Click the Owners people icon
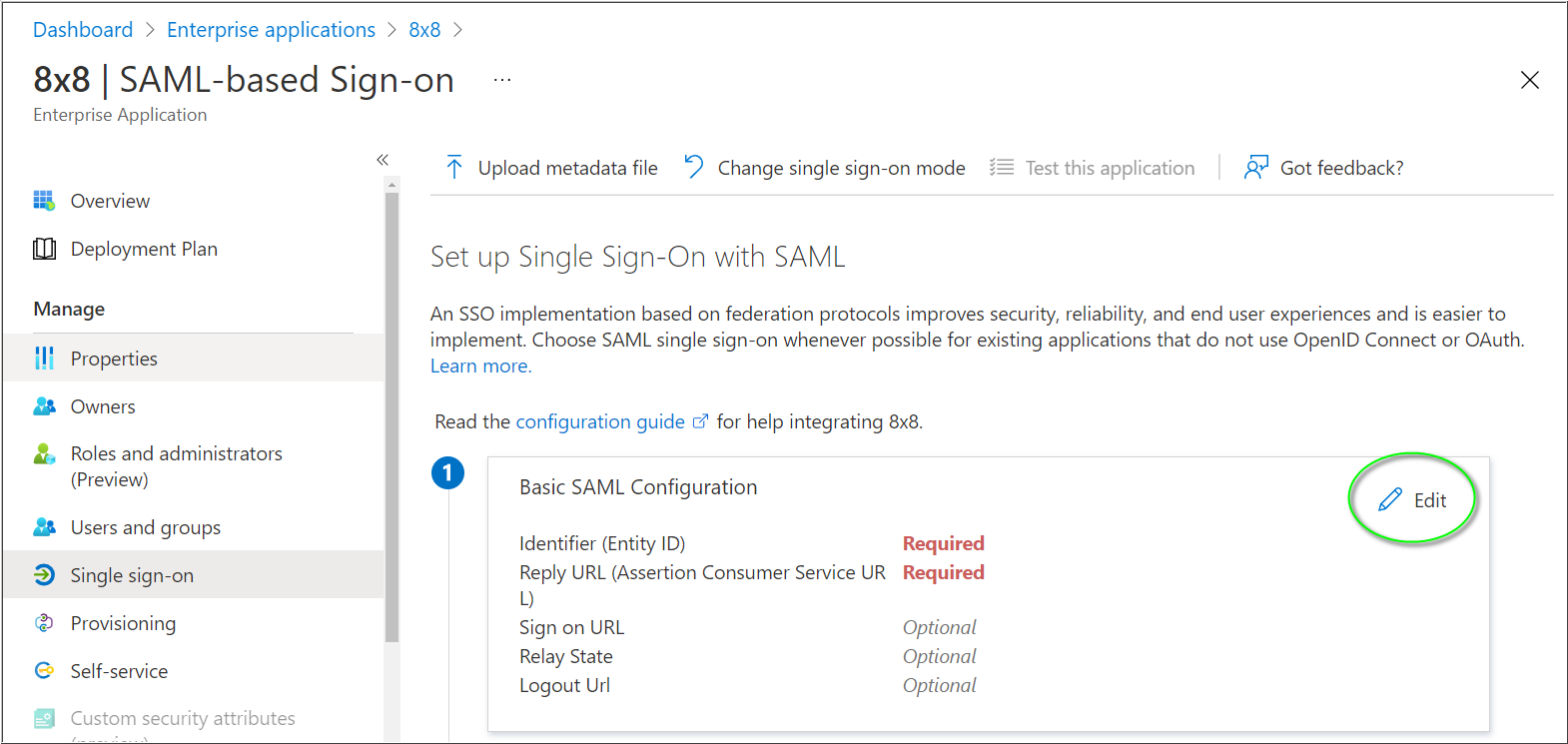1568x744 pixels. (44, 406)
